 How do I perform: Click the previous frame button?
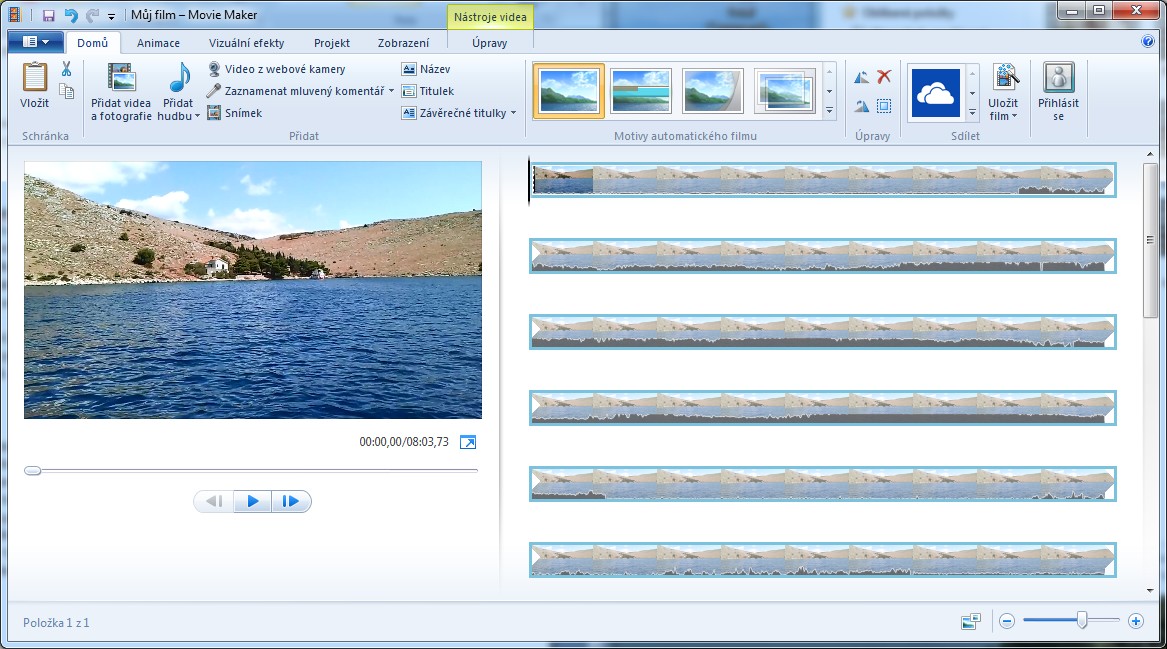[x=214, y=502]
